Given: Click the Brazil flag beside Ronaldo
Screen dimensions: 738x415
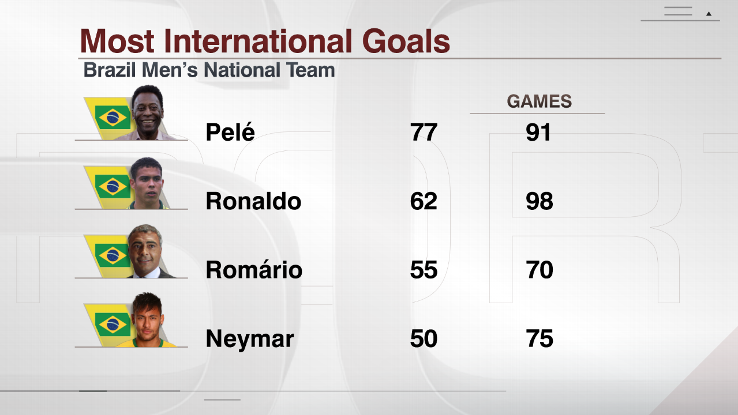Looking at the screenshot, I should (112, 186).
